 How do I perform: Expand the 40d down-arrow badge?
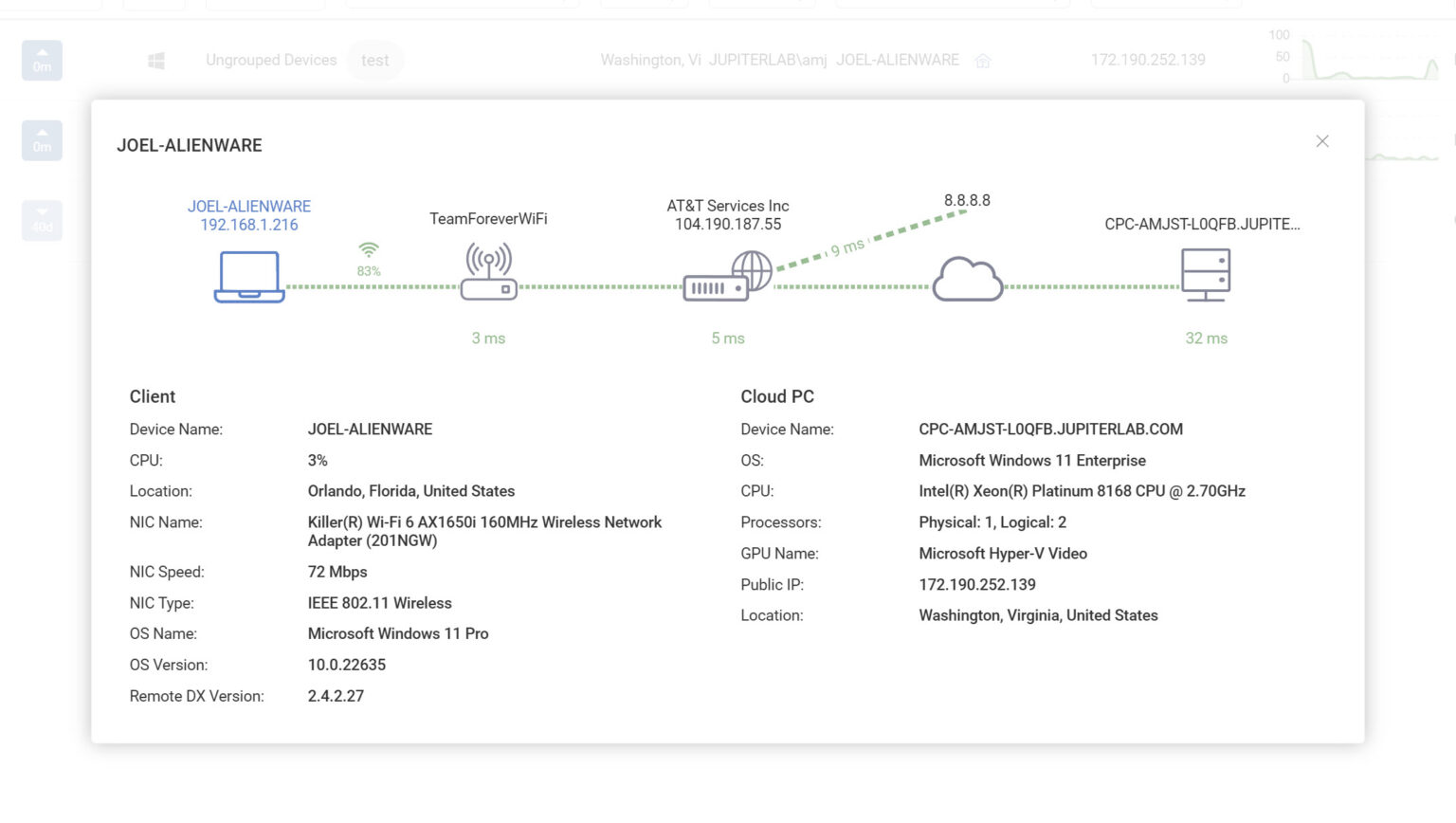click(x=42, y=220)
